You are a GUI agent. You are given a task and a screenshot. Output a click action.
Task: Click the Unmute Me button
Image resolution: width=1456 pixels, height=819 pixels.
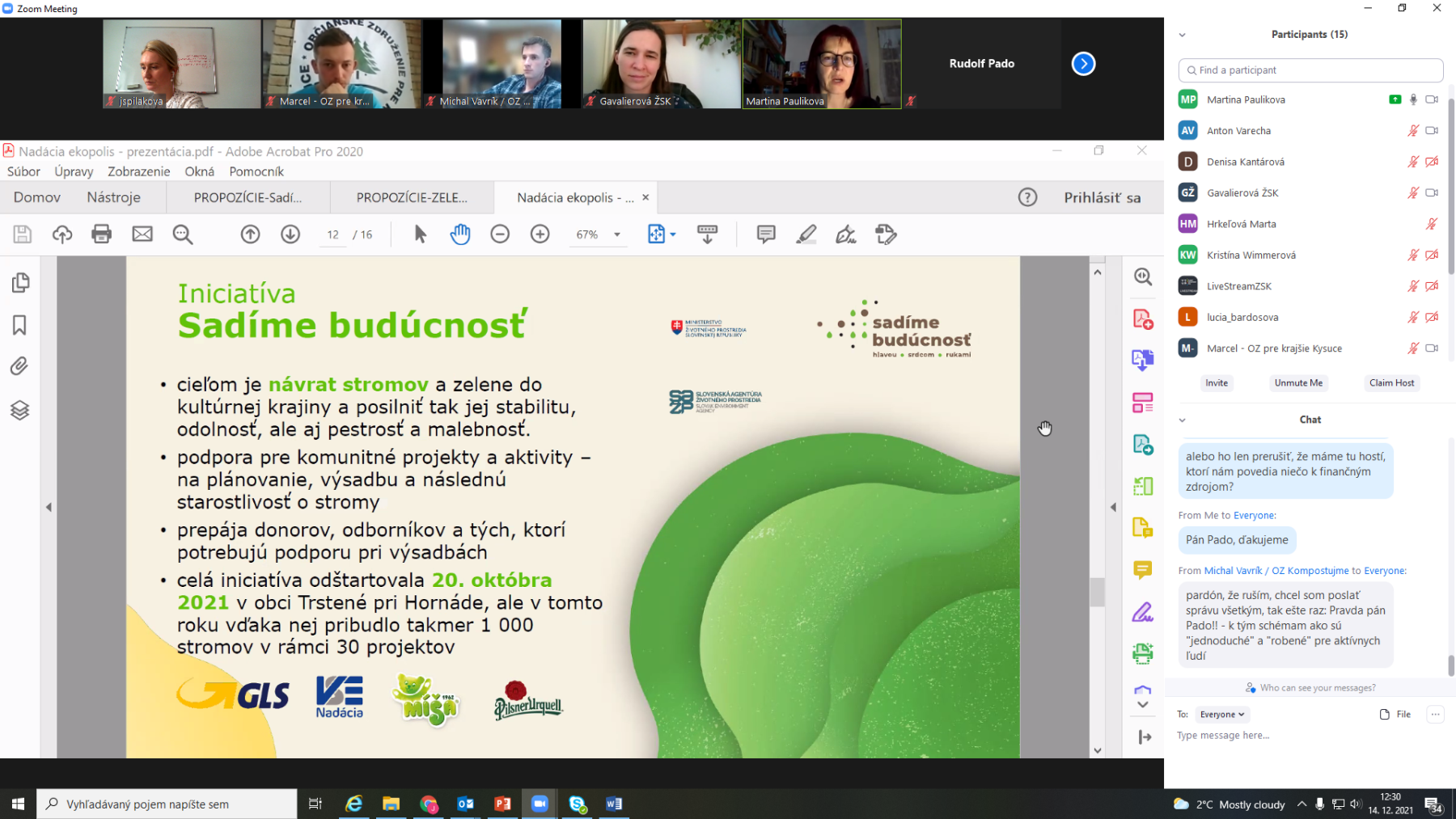[x=1298, y=383]
